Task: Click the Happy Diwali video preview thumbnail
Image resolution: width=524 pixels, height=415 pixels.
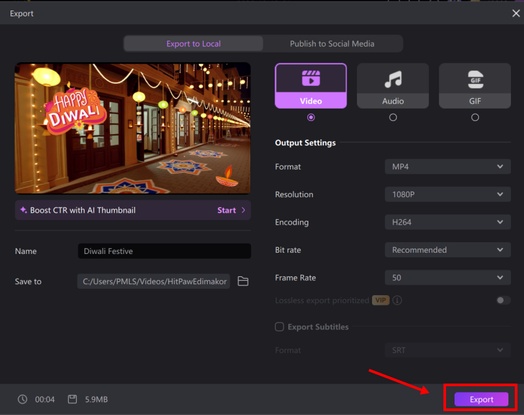Action: click(x=133, y=128)
